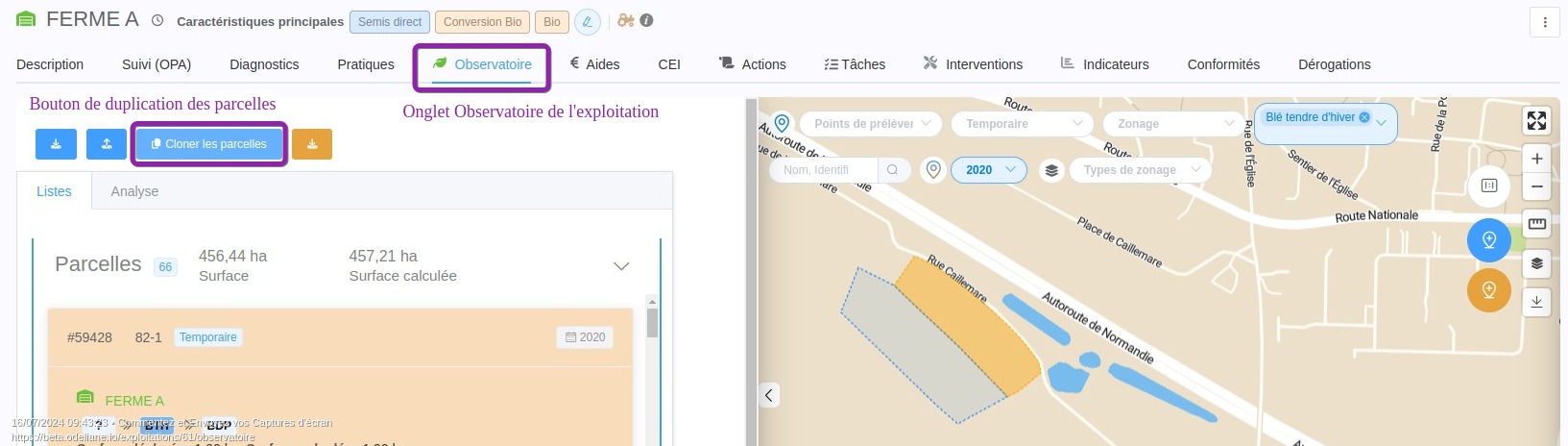Zoom out on the map

point(1536,186)
